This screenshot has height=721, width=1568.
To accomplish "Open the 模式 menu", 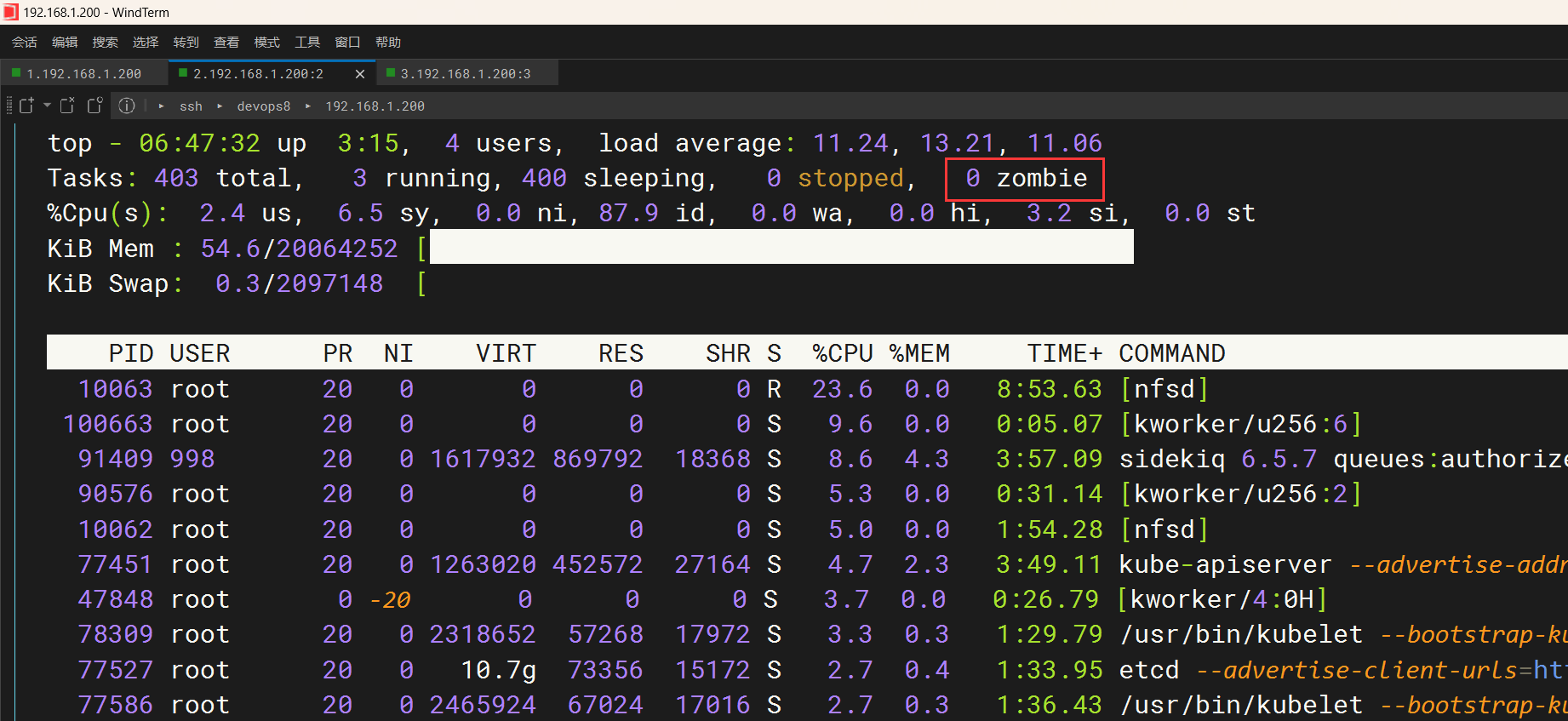I will click(x=267, y=42).
